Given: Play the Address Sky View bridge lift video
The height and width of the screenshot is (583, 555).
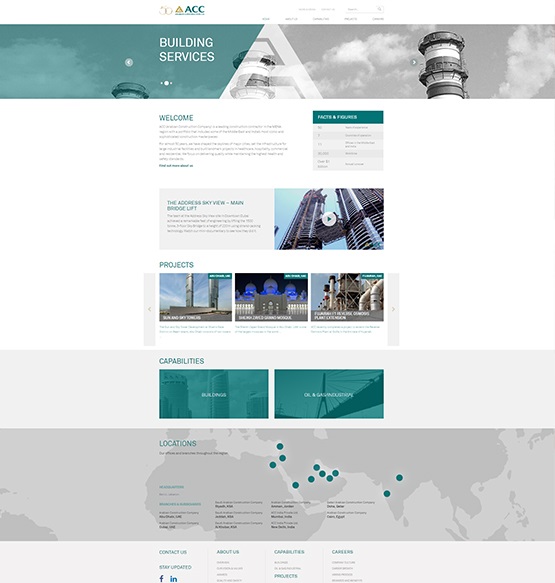Looking at the screenshot, I should [x=329, y=219].
